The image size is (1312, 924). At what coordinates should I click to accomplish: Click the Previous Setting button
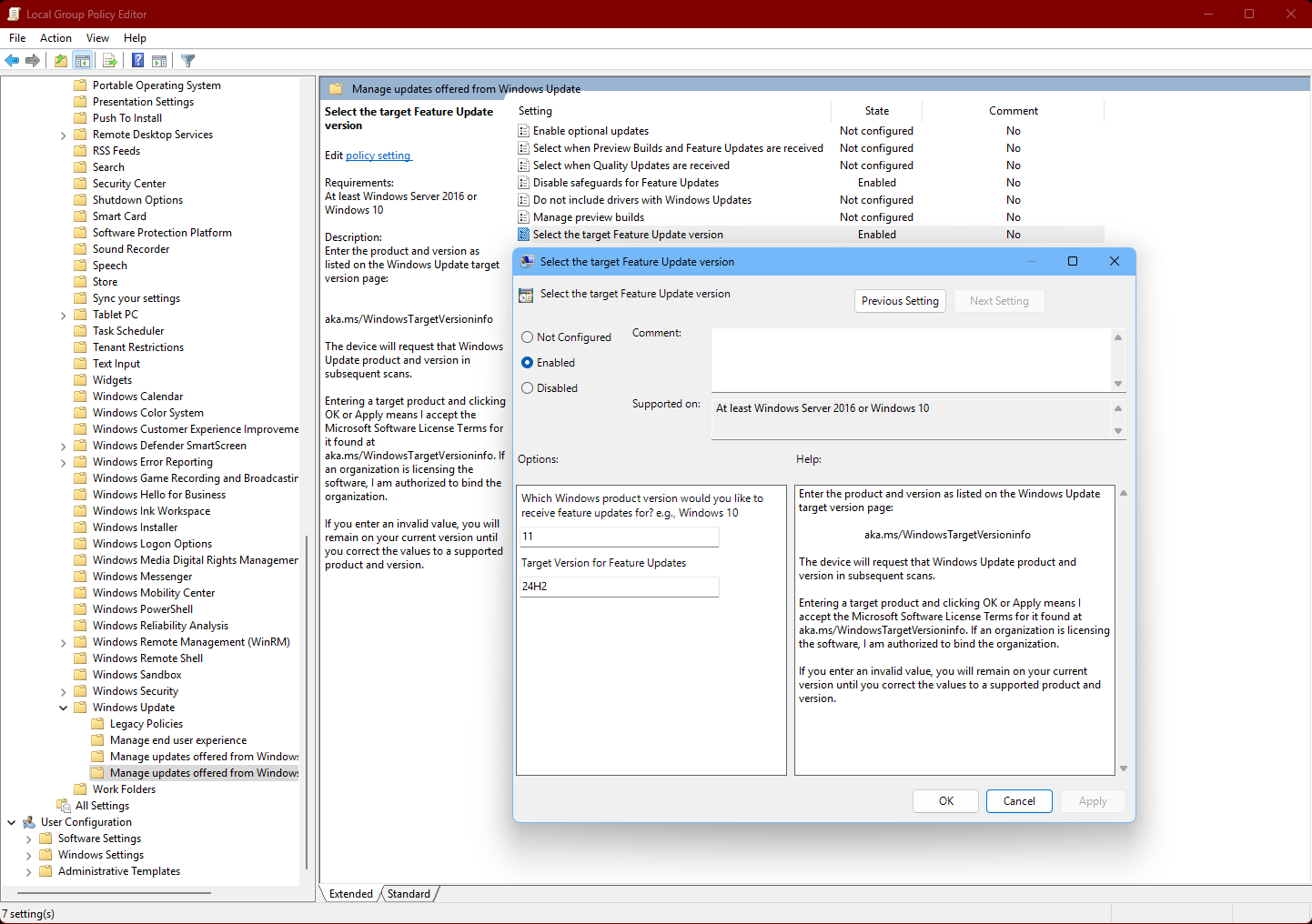tap(900, 301)
